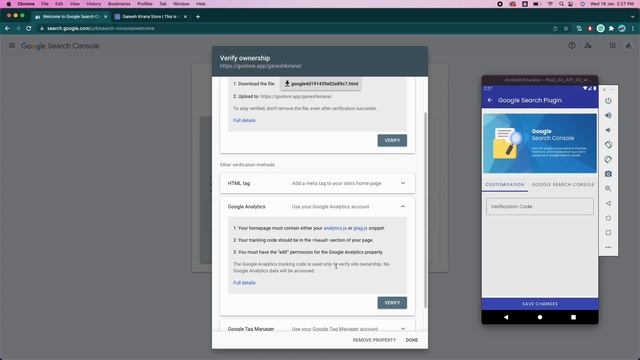
Task: Open Search Console help icon
Action: pyautogui.click(x=572, y=46)
